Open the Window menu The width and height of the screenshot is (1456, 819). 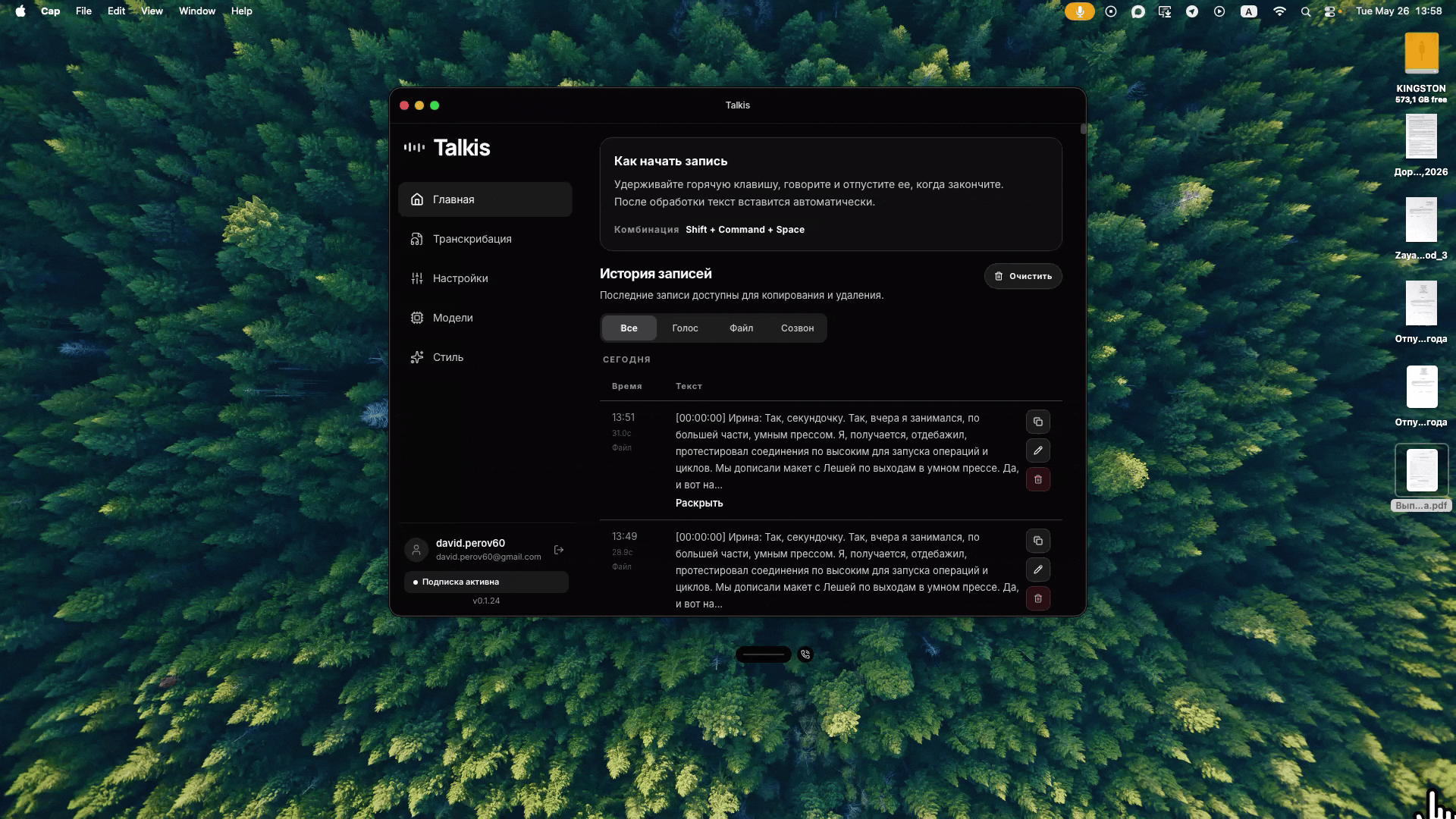click(x=197, y=11)
